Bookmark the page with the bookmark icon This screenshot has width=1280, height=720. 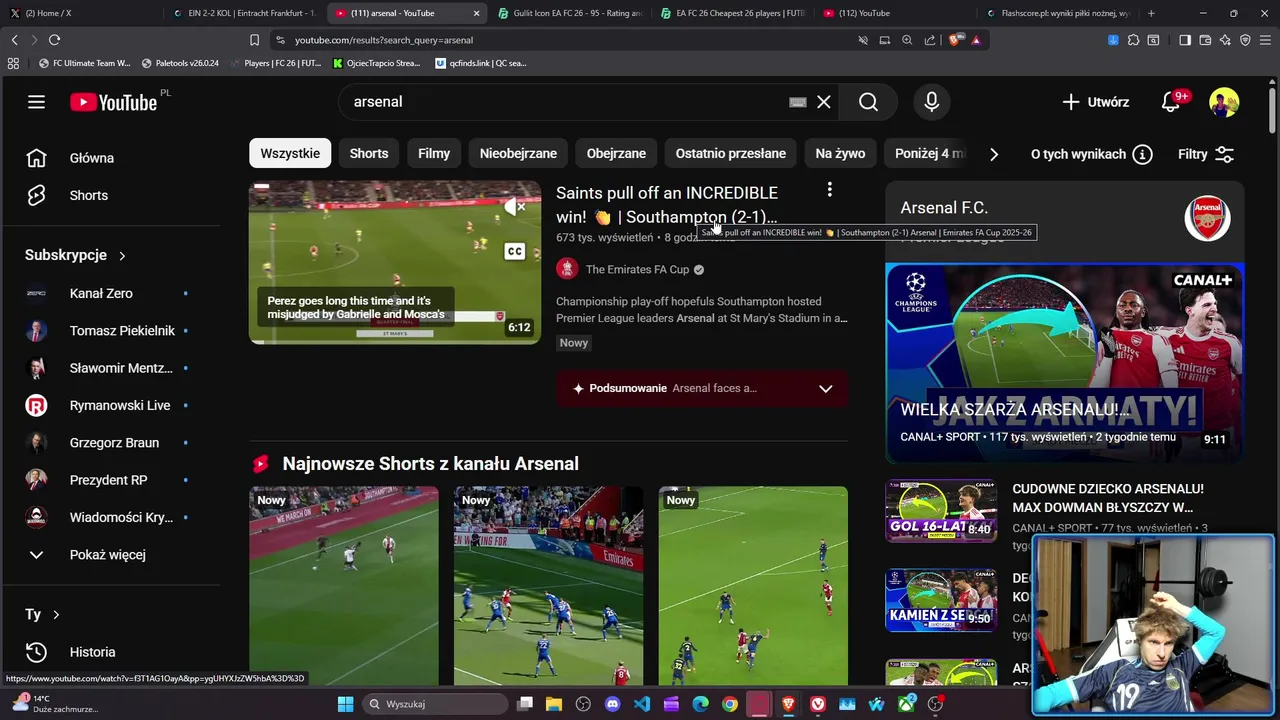coord(254,40)
